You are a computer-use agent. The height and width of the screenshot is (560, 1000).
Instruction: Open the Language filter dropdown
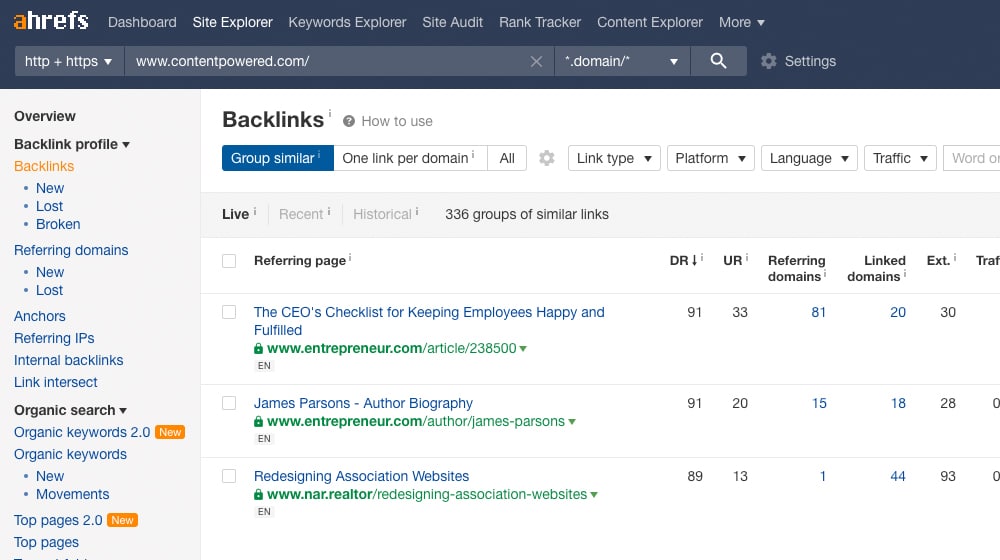(x=809, y=158)
